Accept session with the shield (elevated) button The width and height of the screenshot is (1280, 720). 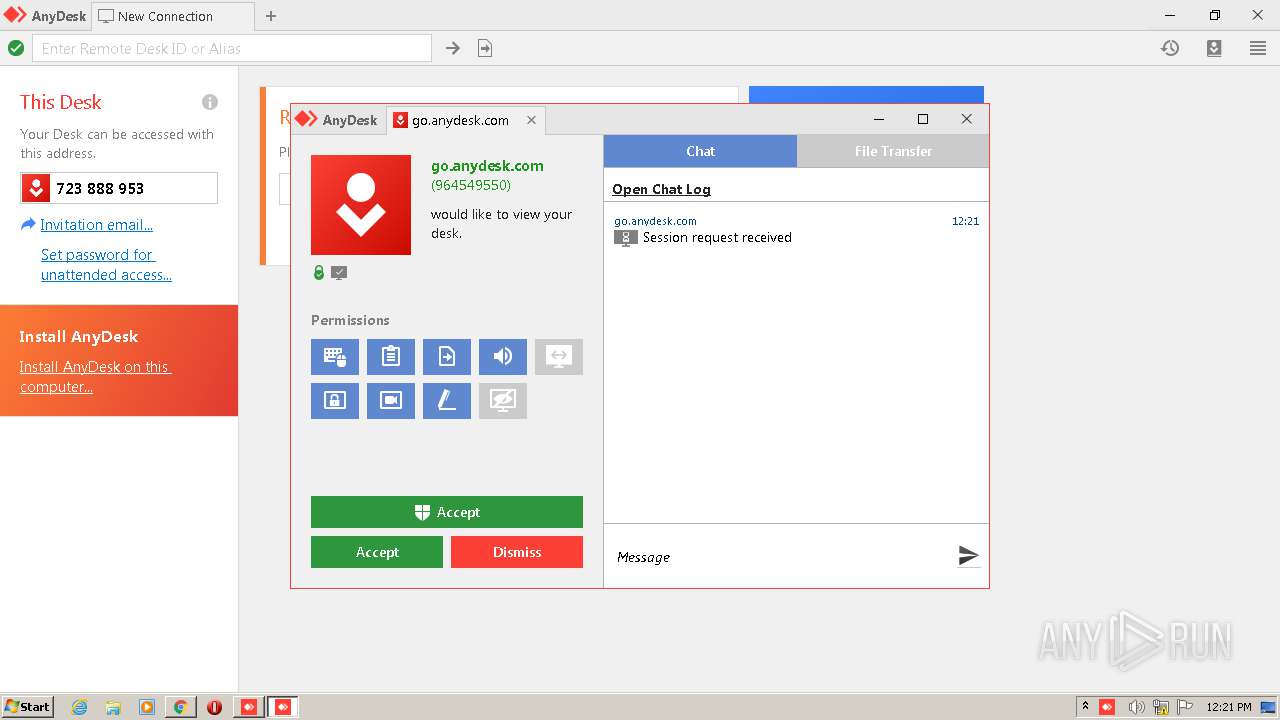[x=447, y=512]
